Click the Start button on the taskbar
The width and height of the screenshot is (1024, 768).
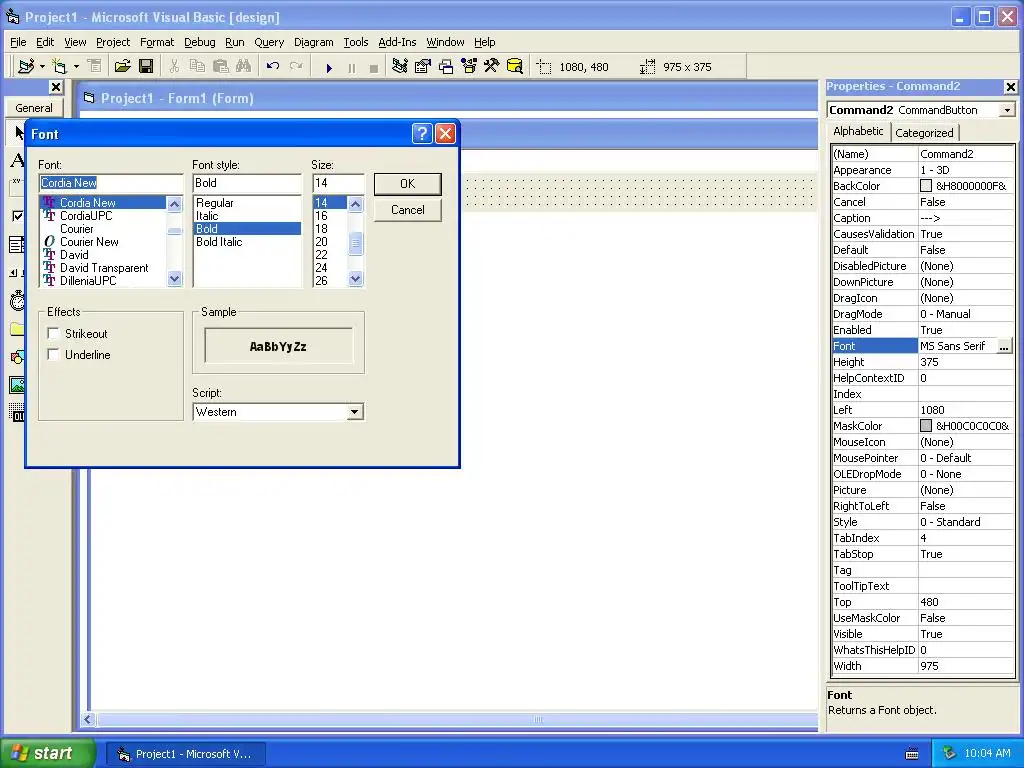point(48,753)
